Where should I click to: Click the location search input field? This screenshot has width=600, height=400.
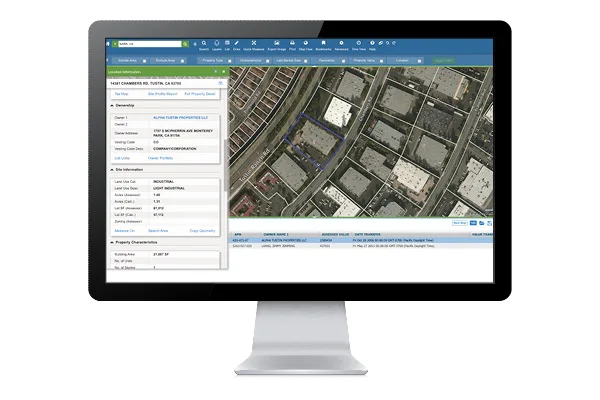click(x=150, y=44)
